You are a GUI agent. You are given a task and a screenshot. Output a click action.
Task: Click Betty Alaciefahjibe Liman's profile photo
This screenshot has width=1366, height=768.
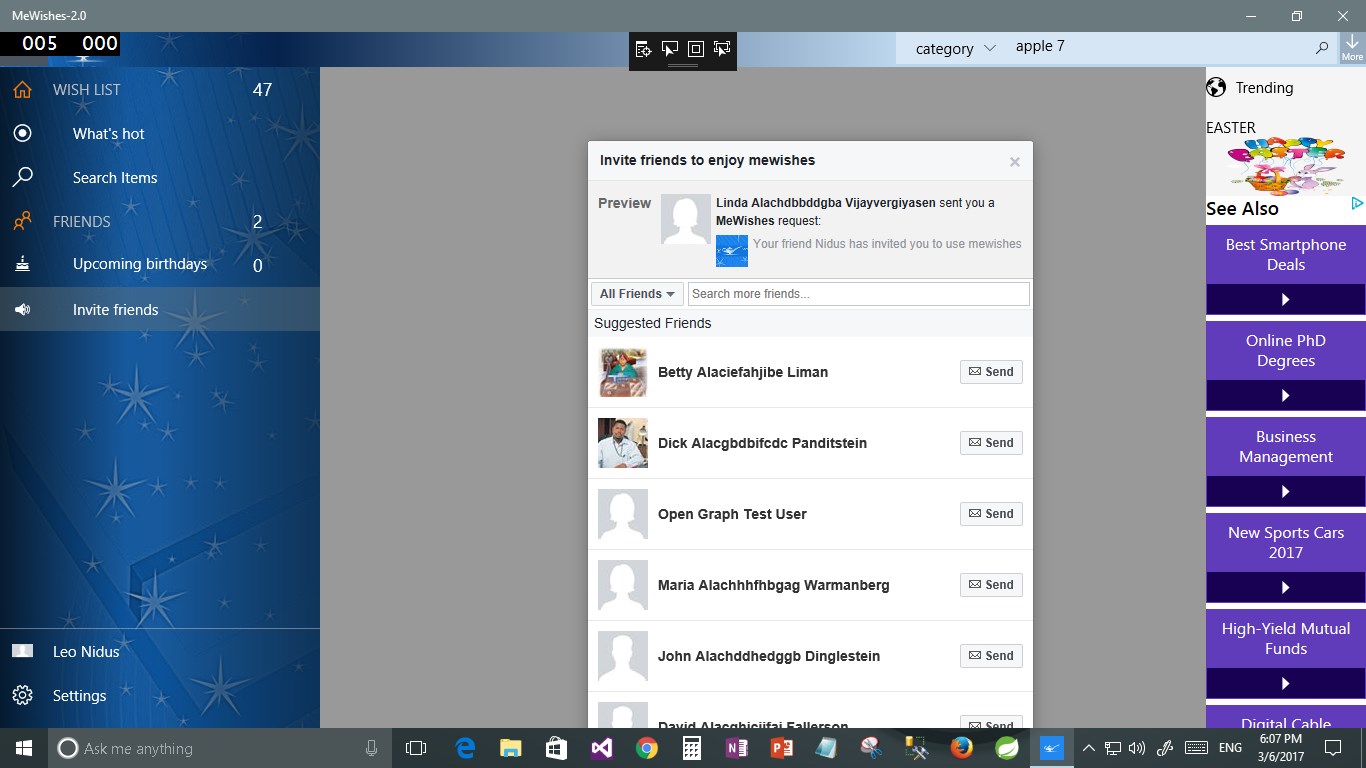point(623,372)
